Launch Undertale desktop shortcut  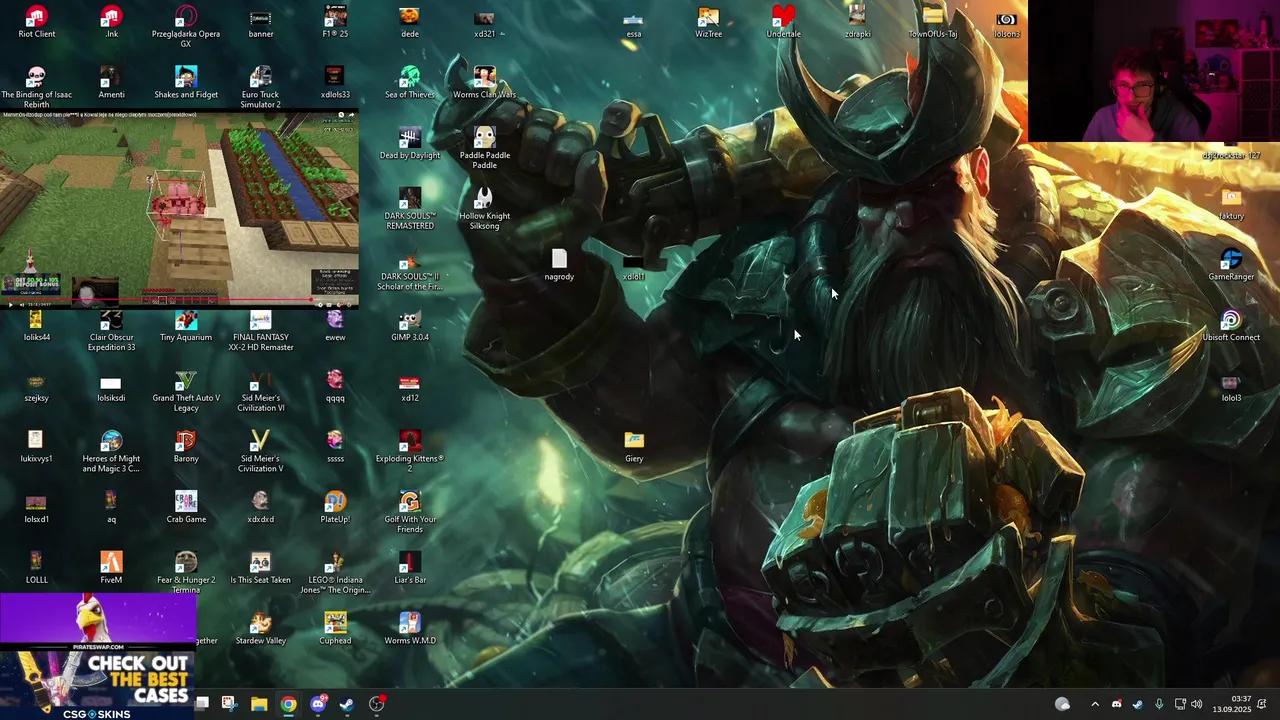click(783, 22)
